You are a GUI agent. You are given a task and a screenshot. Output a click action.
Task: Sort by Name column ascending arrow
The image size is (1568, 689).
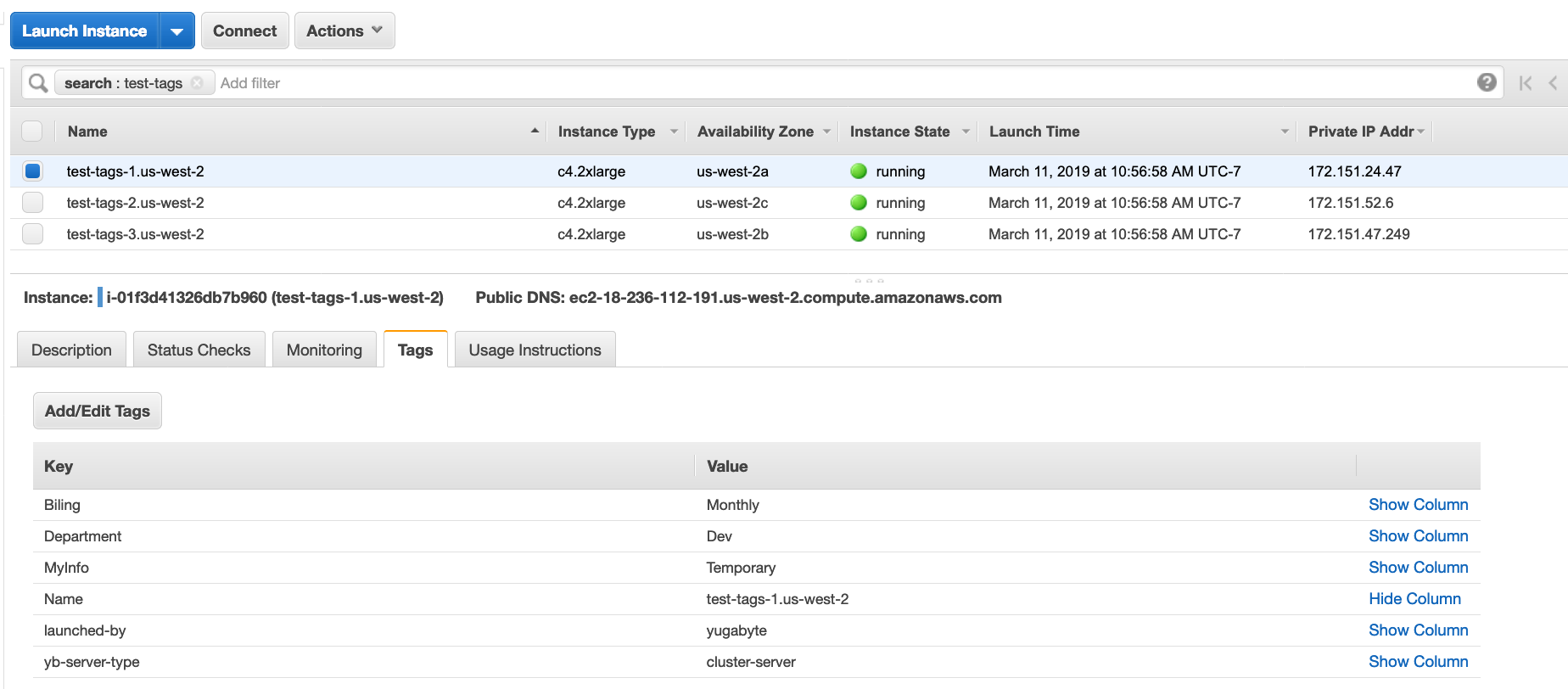535,131
